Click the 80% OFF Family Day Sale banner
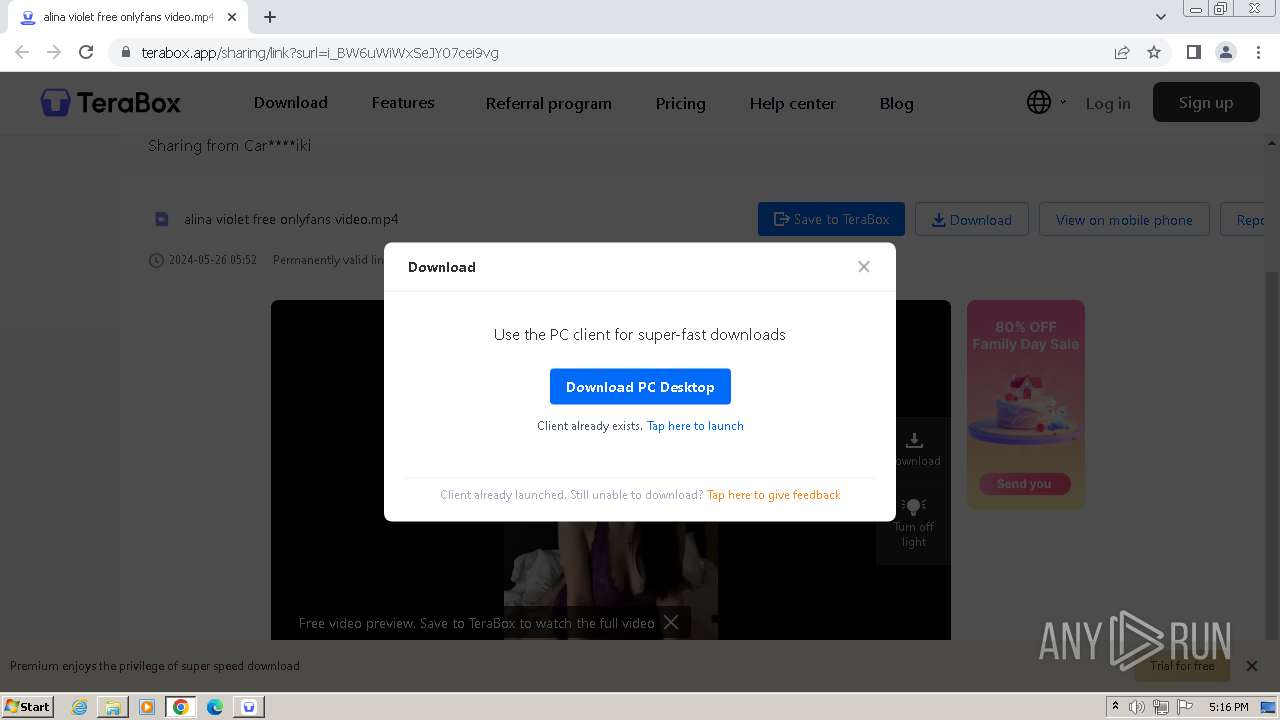Image resolution: width=1280 pixels, height=720 pixels. pos(1025,404)
